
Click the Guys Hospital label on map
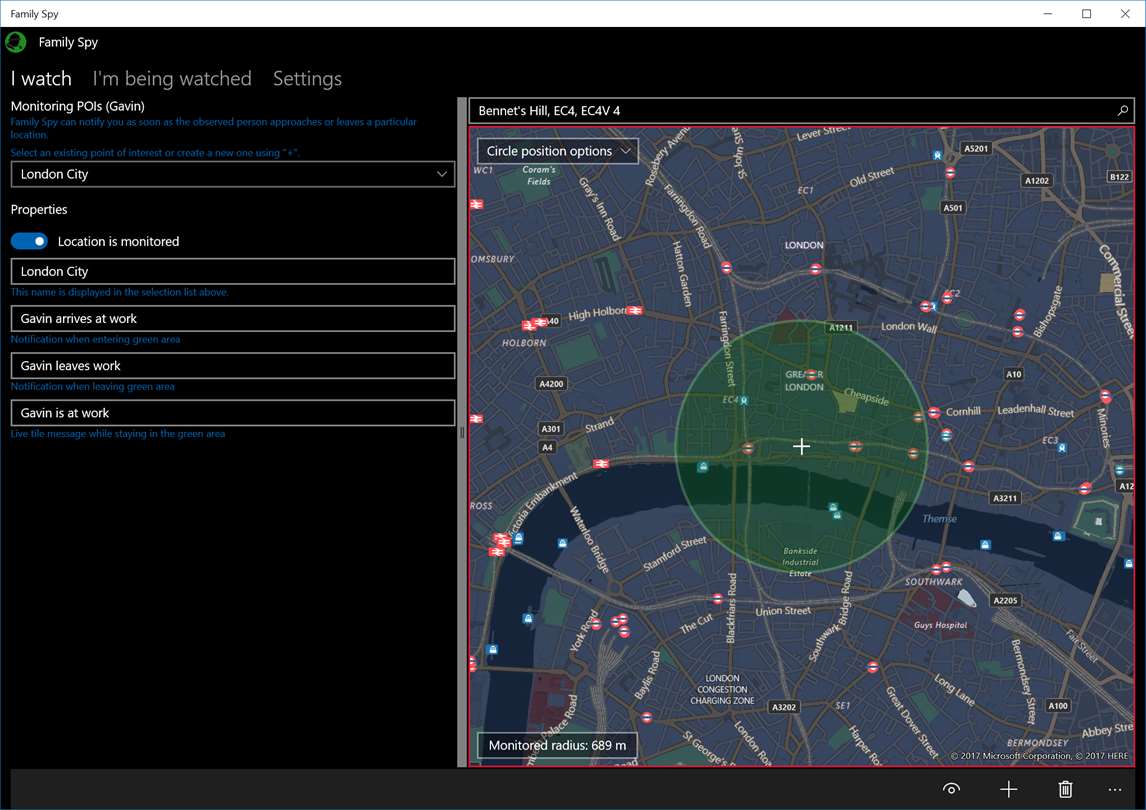(x=940, y=625)
